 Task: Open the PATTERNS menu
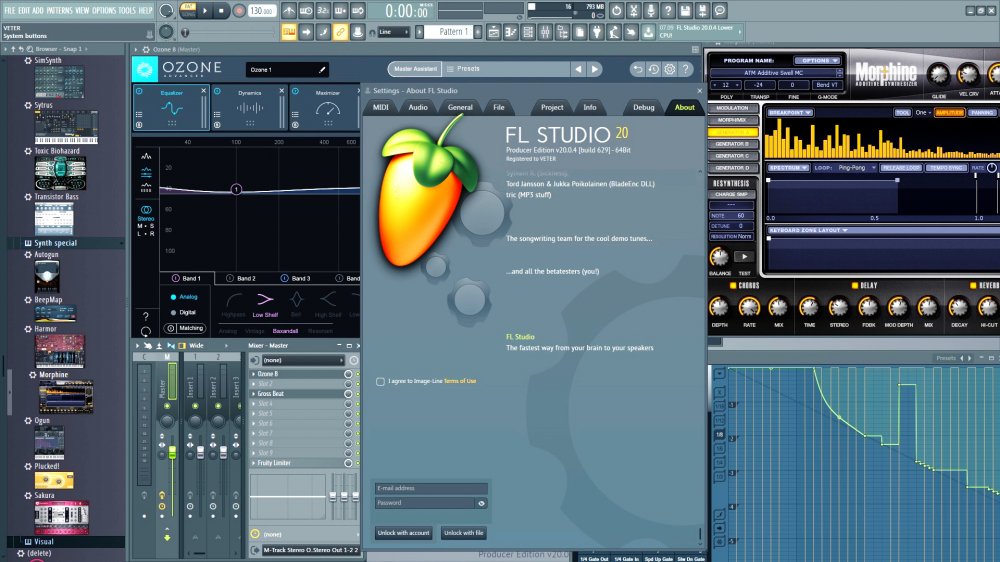pos(59,10)
